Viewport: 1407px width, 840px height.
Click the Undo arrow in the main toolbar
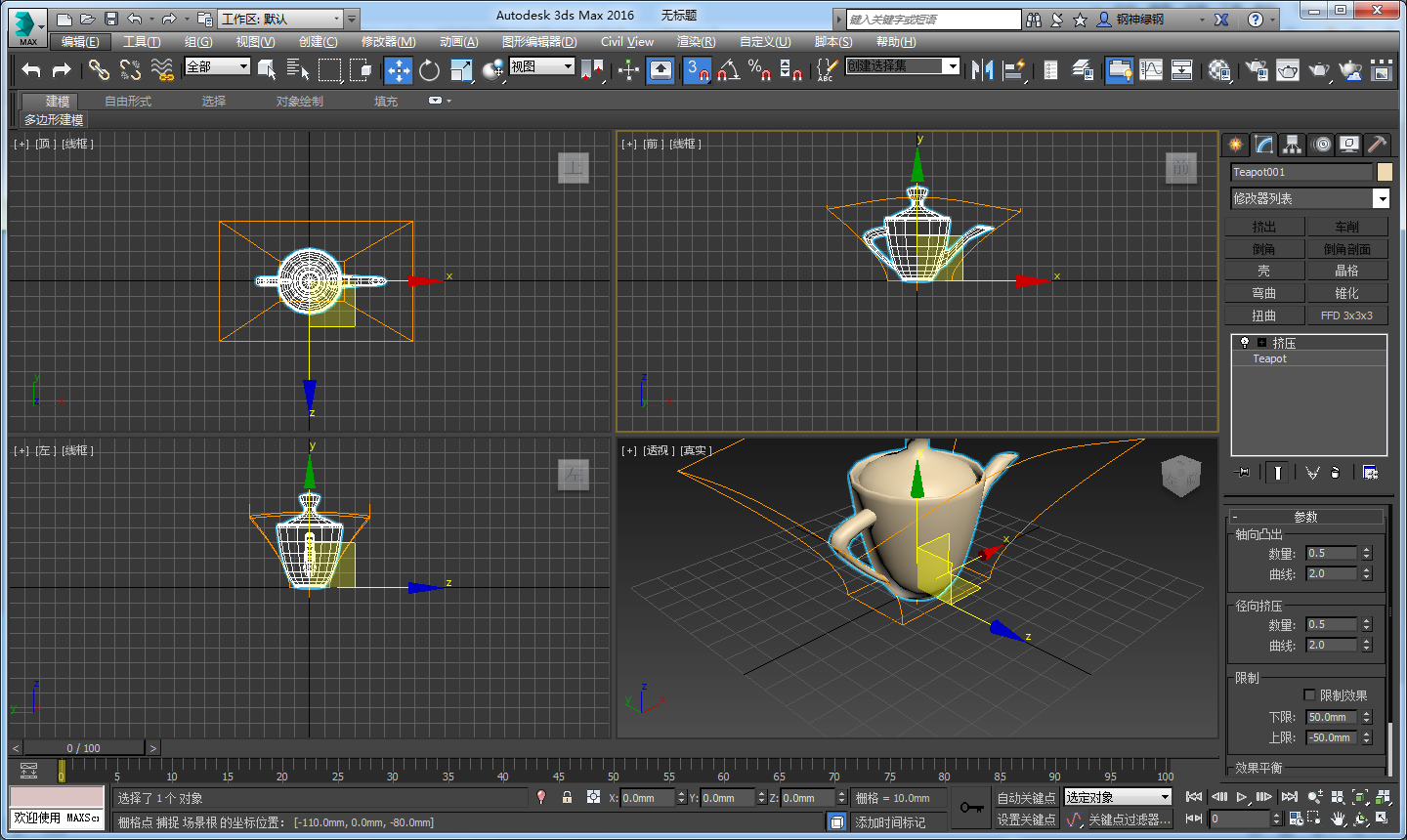pyautogui.click(x=31, y=69)
